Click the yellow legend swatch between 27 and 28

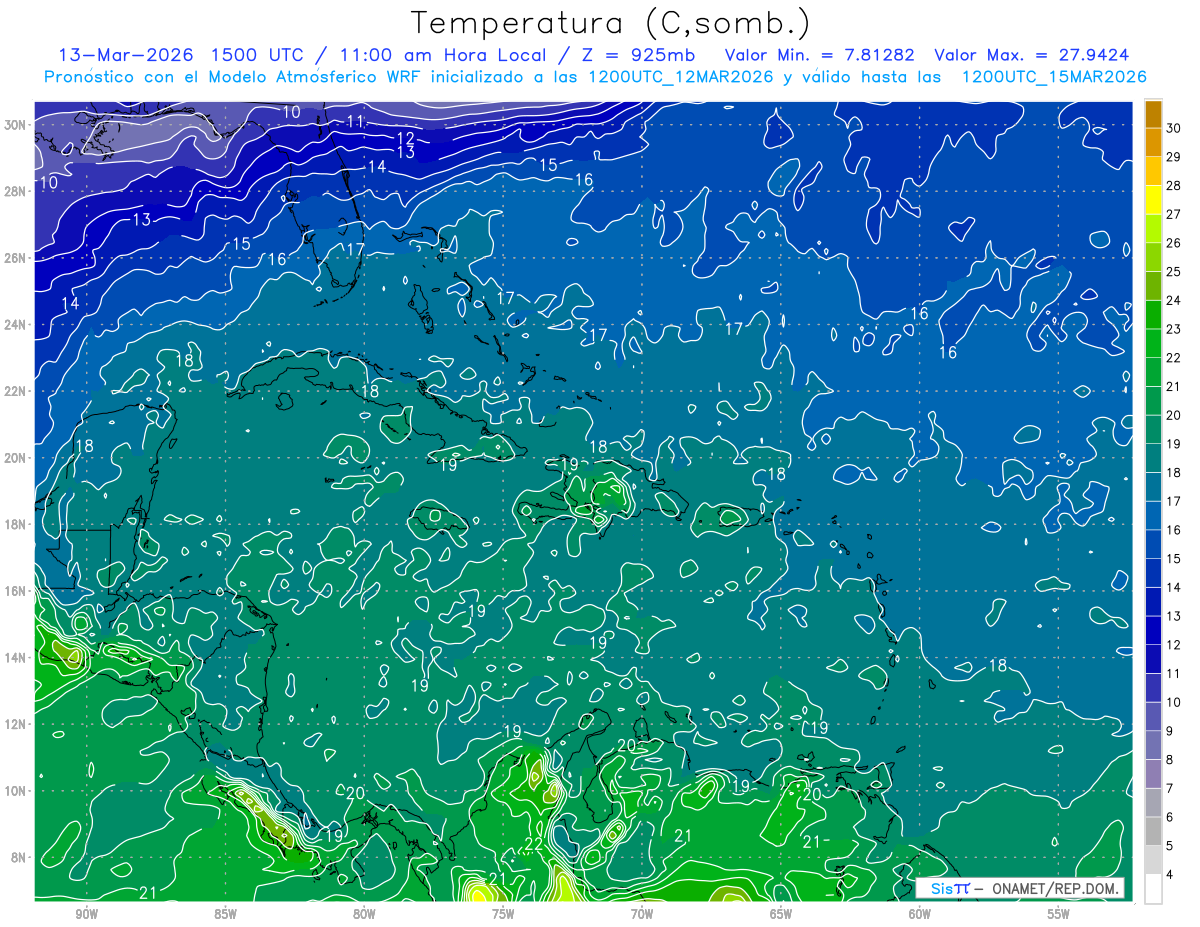point(1153,200)
